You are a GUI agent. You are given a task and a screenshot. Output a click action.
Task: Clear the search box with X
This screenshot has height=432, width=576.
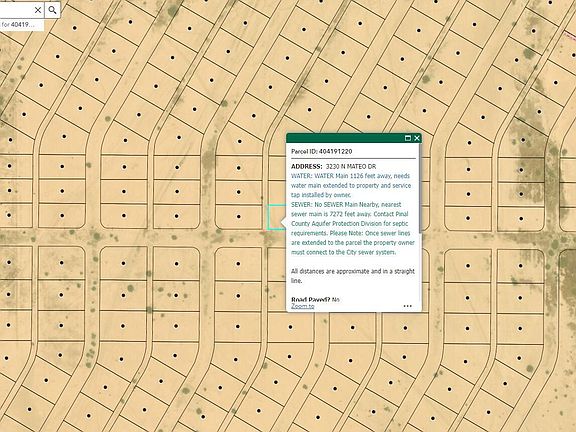[x=38, y=10]
